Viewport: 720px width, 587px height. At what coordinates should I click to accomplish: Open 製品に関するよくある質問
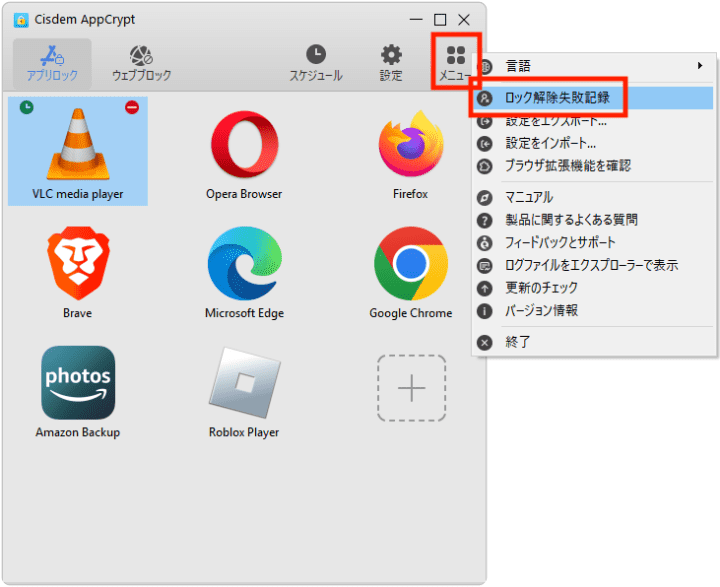tap(594, 220)
